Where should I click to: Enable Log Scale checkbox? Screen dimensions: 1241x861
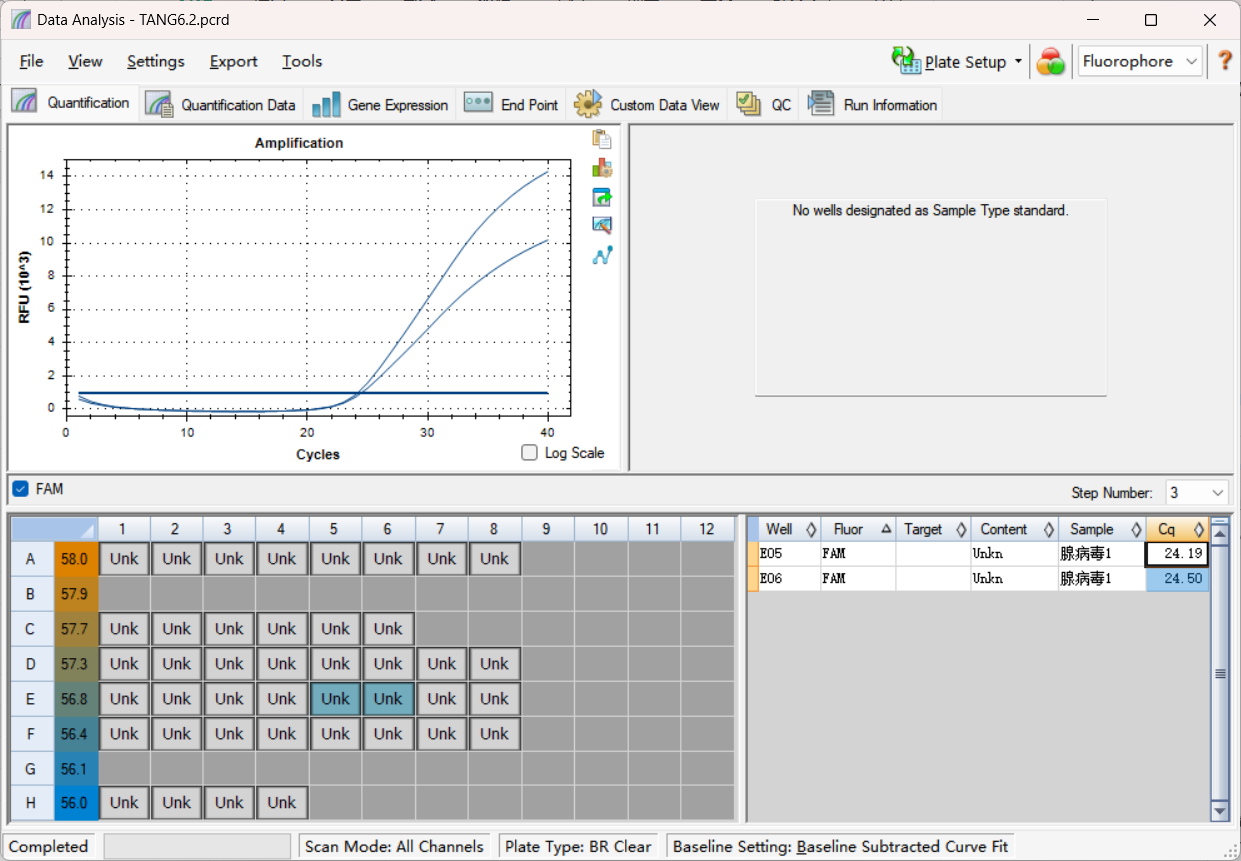point(530,453)
